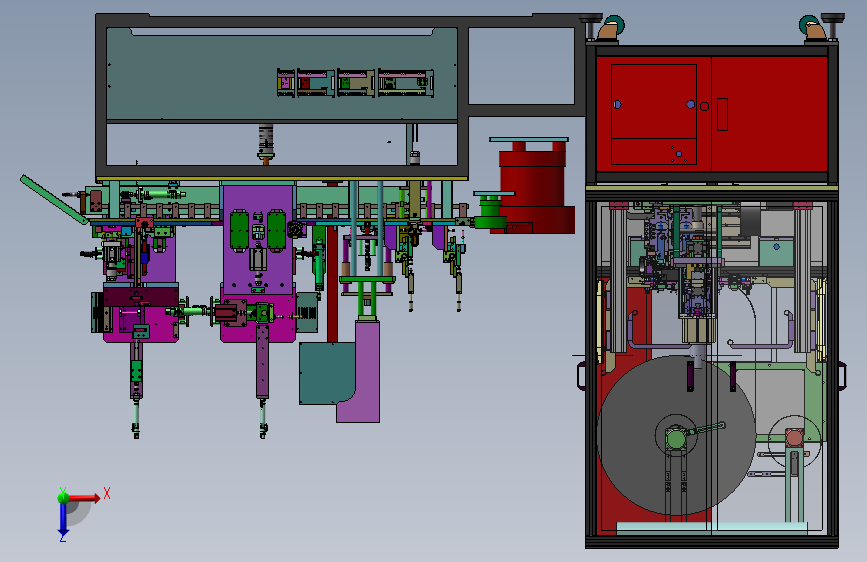Viewport: 867px width, 562px height.
Task: Click the blue Z axis arrow of triad
Action: click(63, 518)
